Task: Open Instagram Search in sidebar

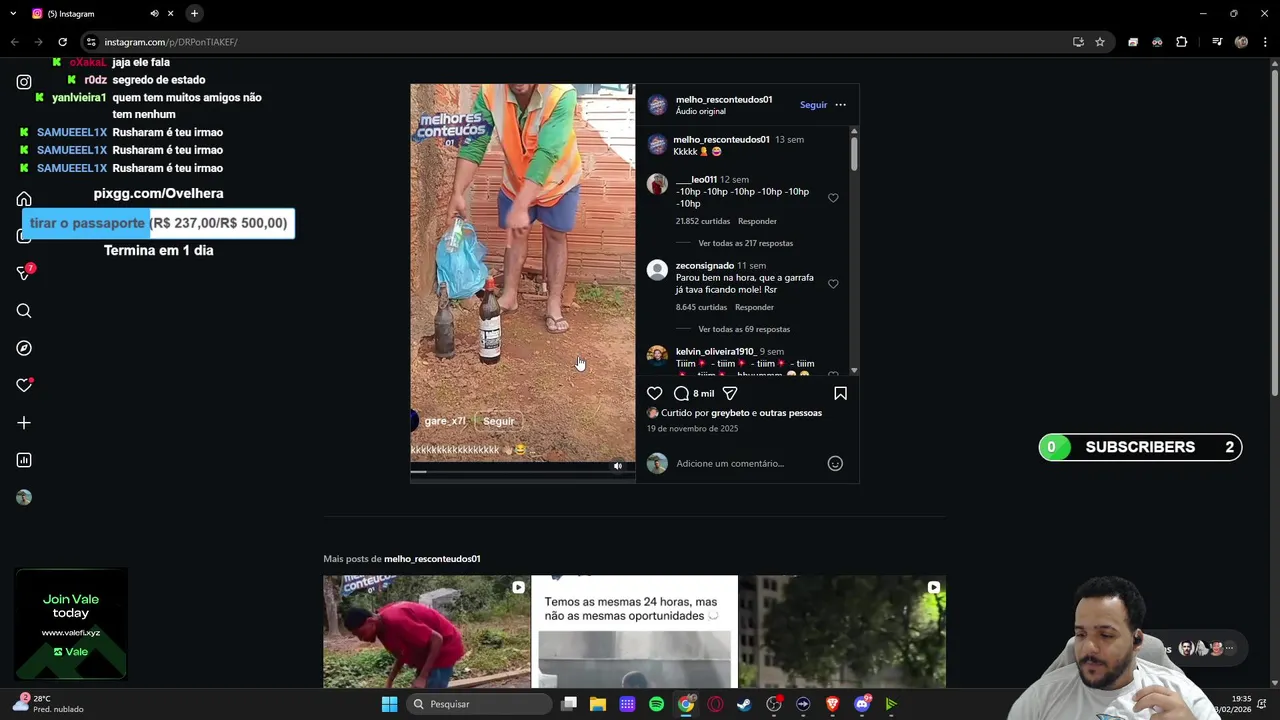Action: pyautogui.click(x=24, y=311)
